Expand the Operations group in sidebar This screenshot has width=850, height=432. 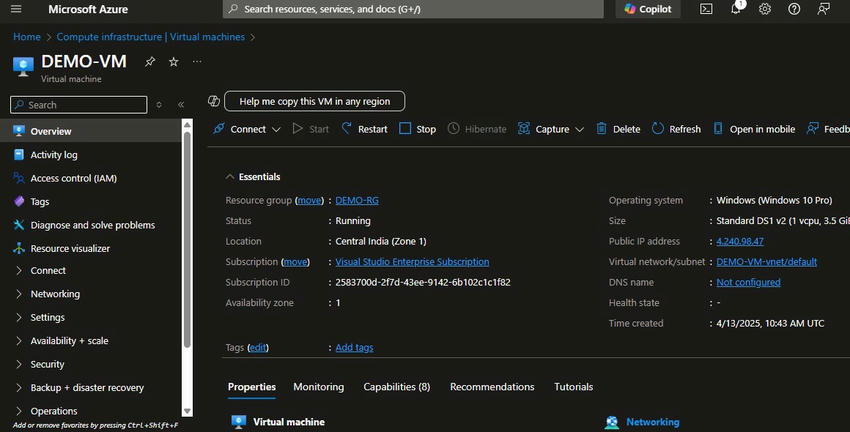click(19, 411)
